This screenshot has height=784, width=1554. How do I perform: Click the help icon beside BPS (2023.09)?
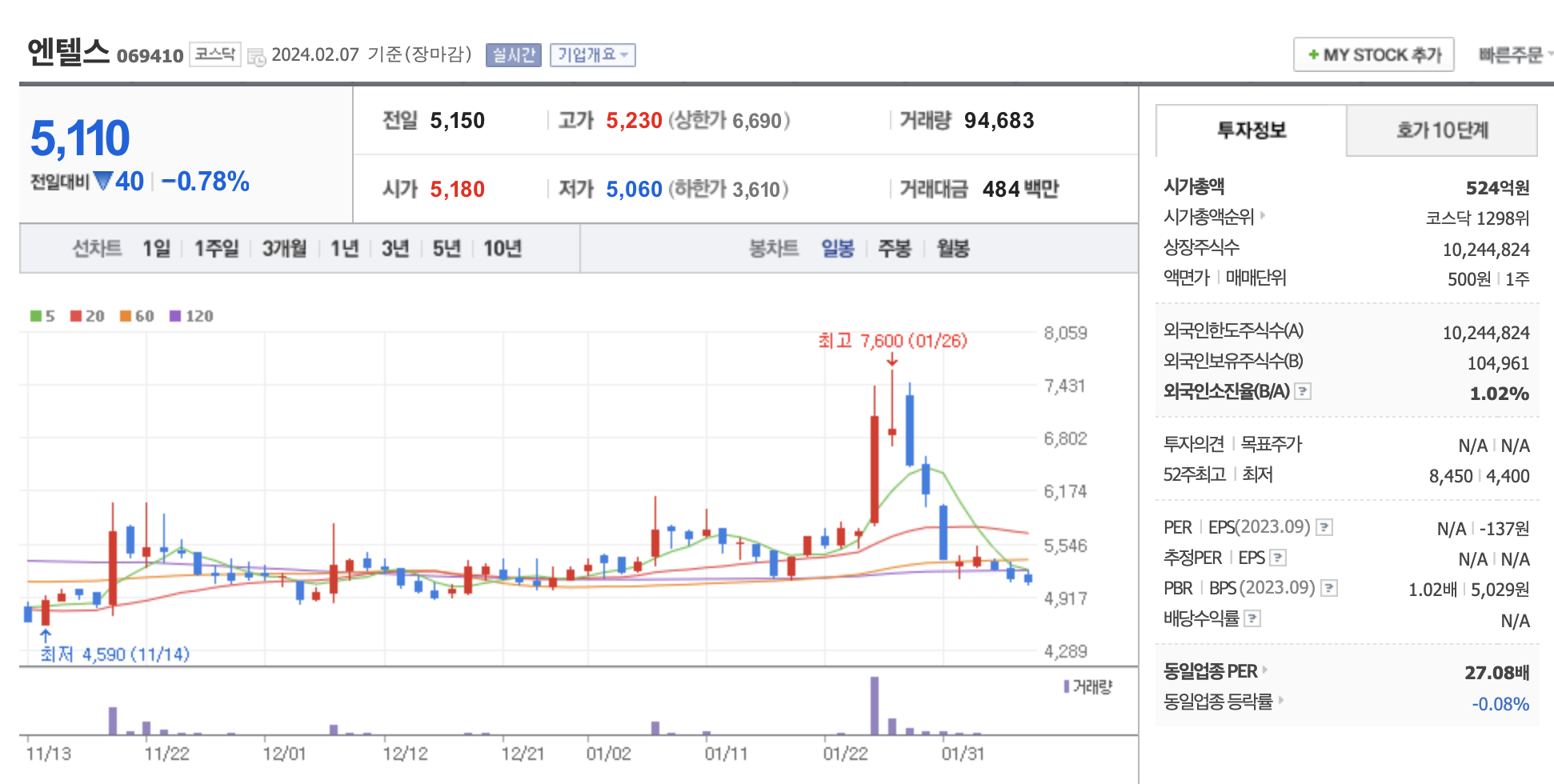pos(1329,588)
